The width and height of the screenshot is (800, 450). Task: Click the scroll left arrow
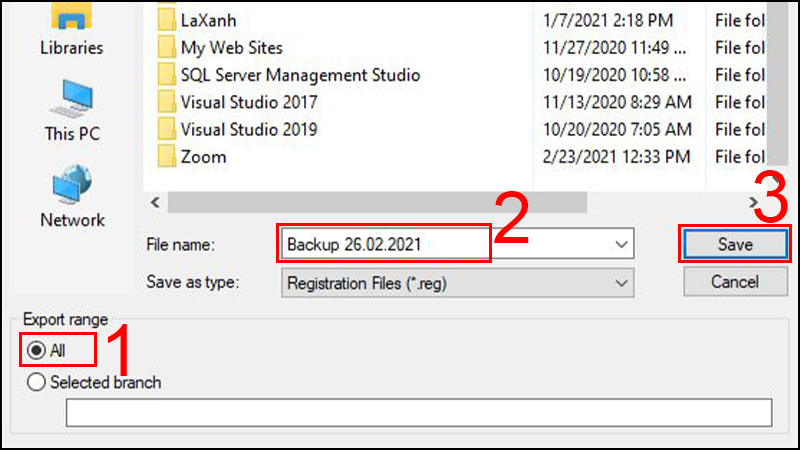[156, 203]
